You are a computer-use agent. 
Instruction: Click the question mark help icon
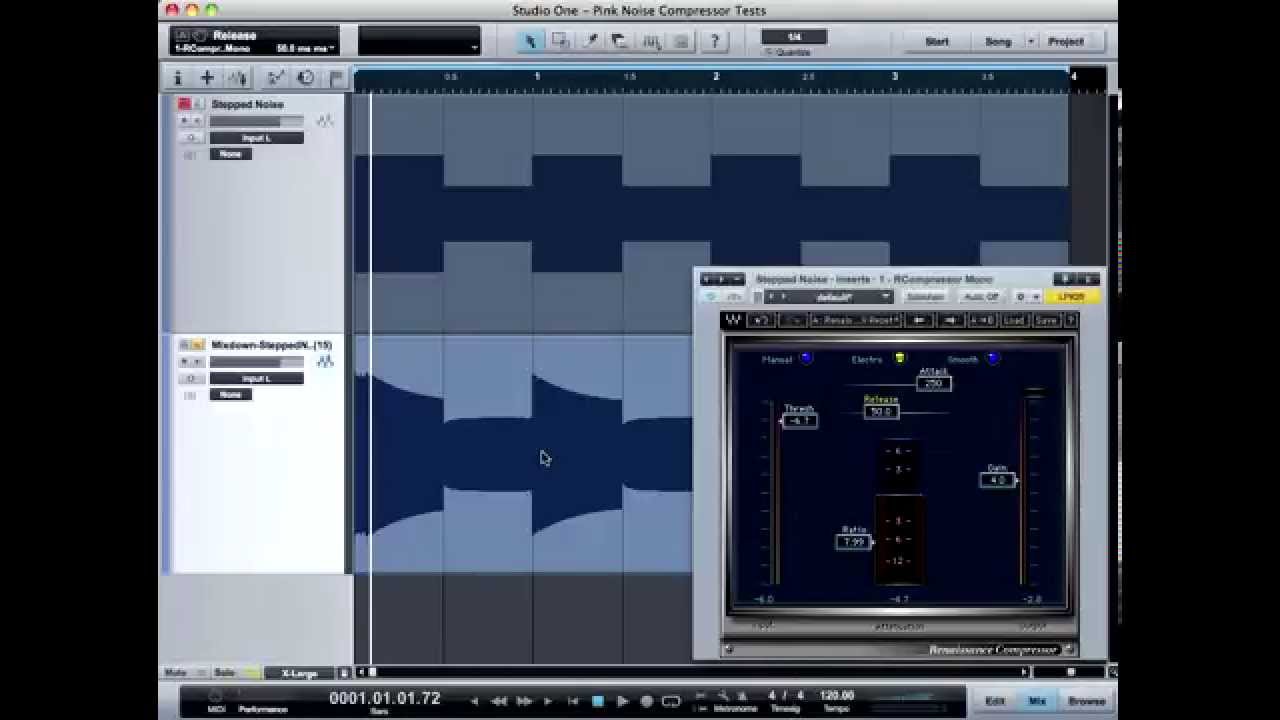pos(714,41)
